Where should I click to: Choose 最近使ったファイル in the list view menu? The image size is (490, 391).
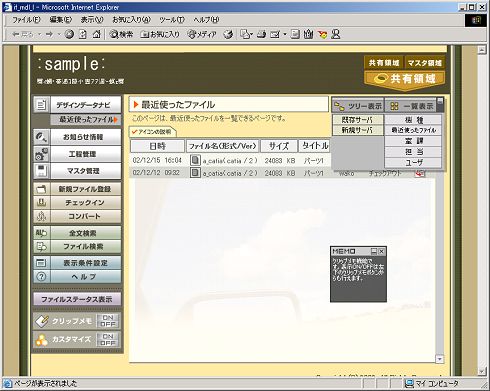click(x=413, y=130)
